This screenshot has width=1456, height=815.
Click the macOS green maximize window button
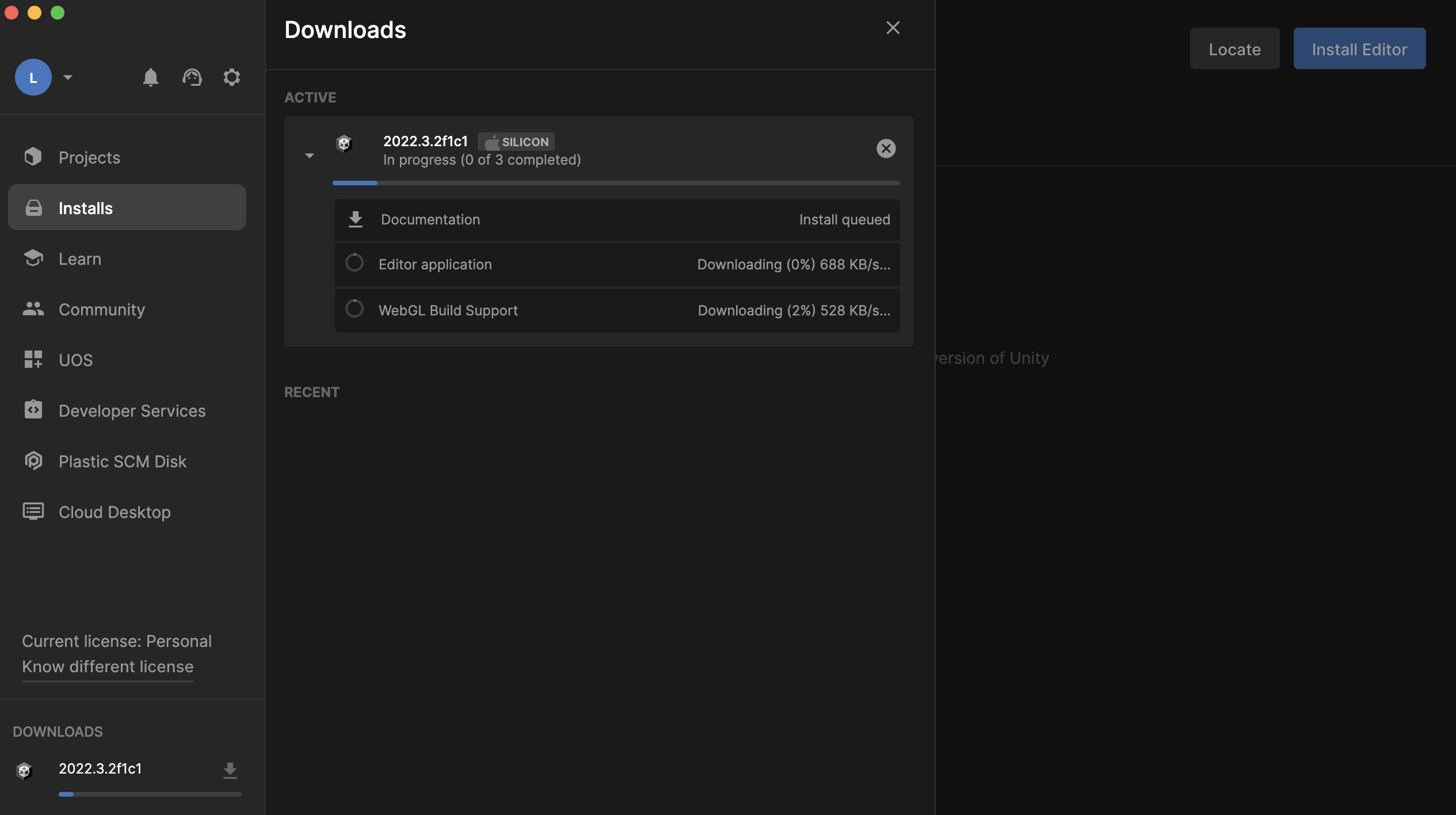pyautogui.click(x=58, y=13)
